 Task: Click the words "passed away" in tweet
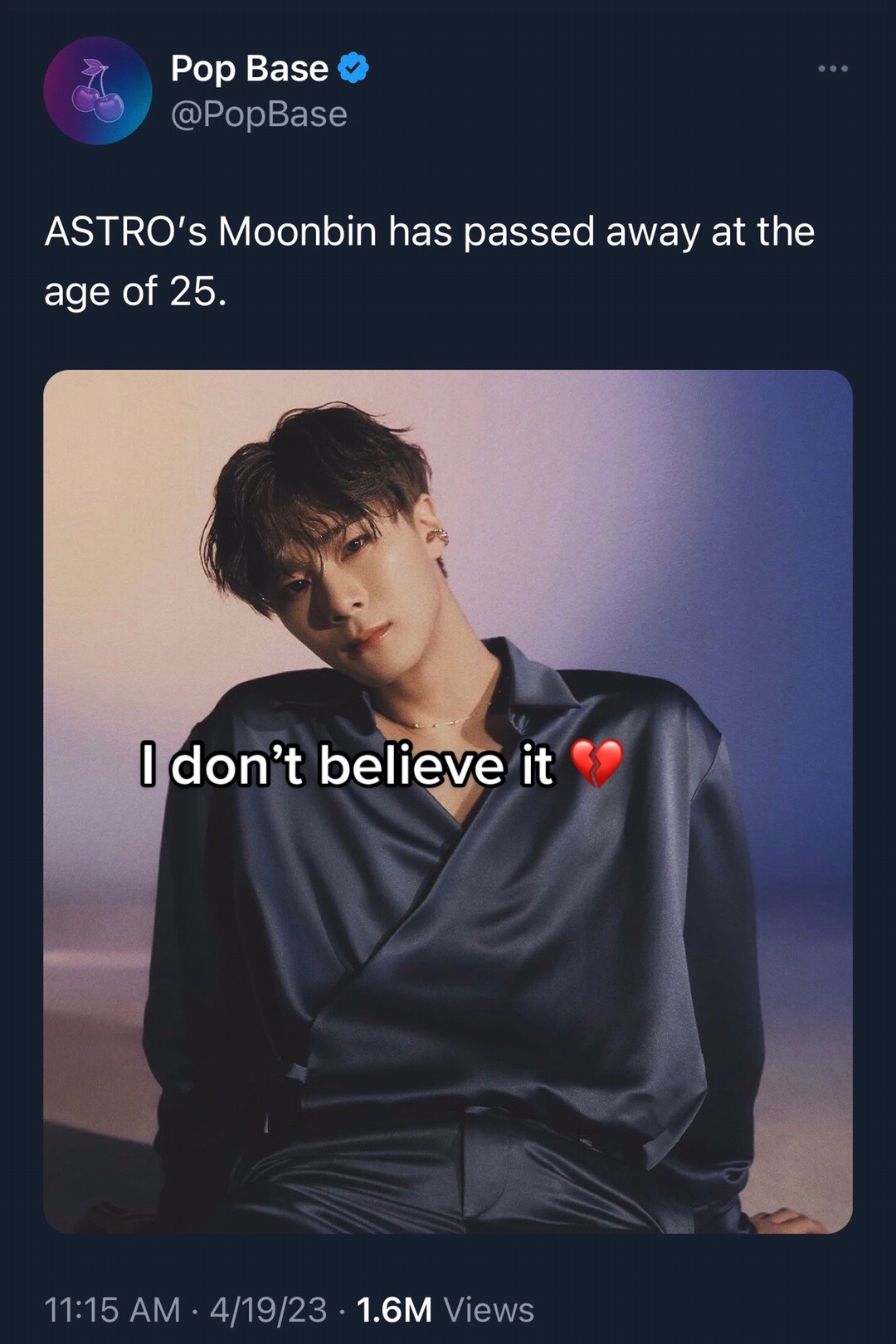[529, 232]
